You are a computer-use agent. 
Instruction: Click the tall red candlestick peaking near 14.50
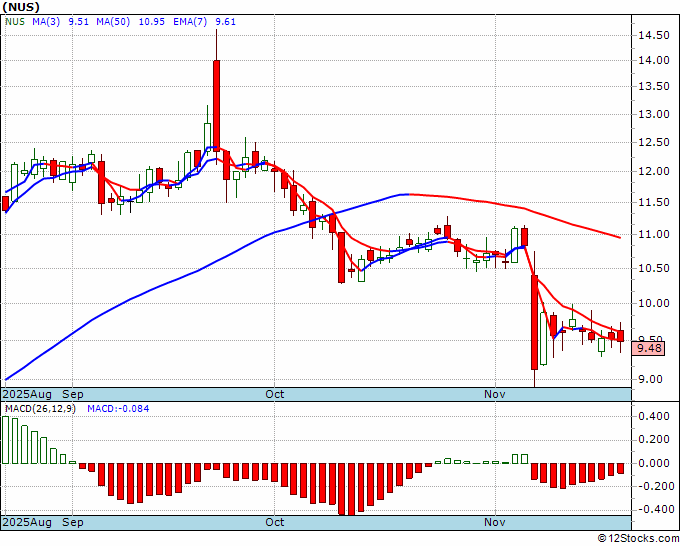point(216,106)
